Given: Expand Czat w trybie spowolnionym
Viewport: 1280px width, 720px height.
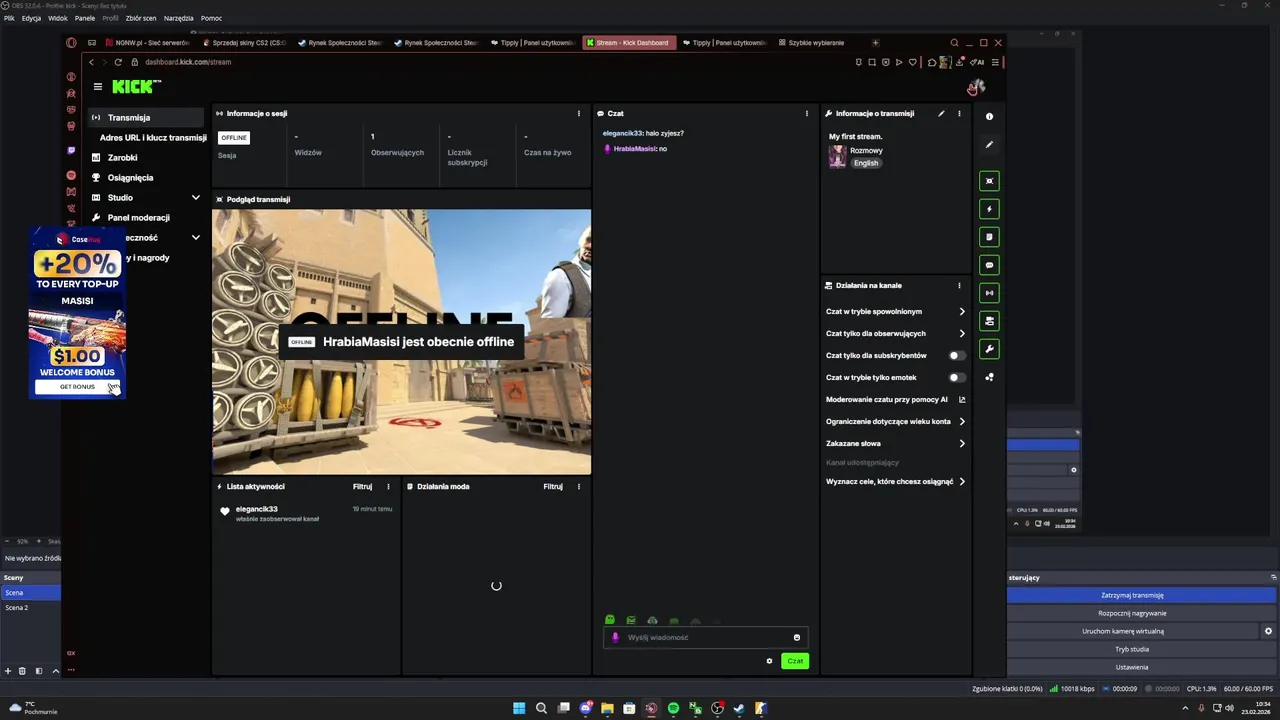Looking at the screenshot, I should pos(895,312).
